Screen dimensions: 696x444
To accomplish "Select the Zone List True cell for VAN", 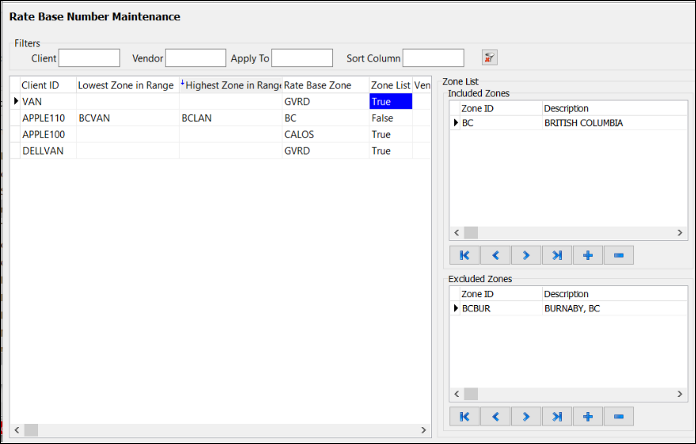I will coord(390,102).
